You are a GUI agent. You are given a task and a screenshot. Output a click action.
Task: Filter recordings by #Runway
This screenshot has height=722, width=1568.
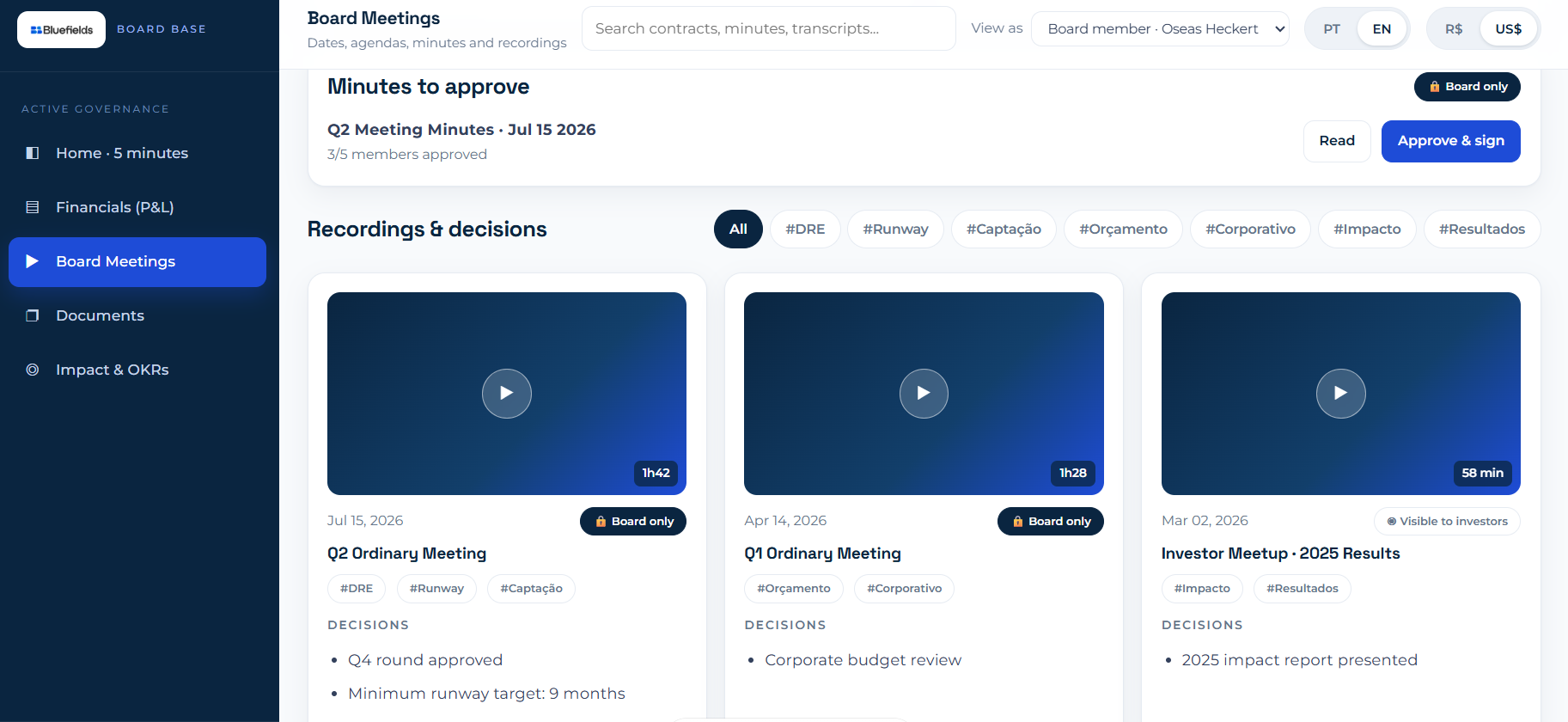click(895, 229)
